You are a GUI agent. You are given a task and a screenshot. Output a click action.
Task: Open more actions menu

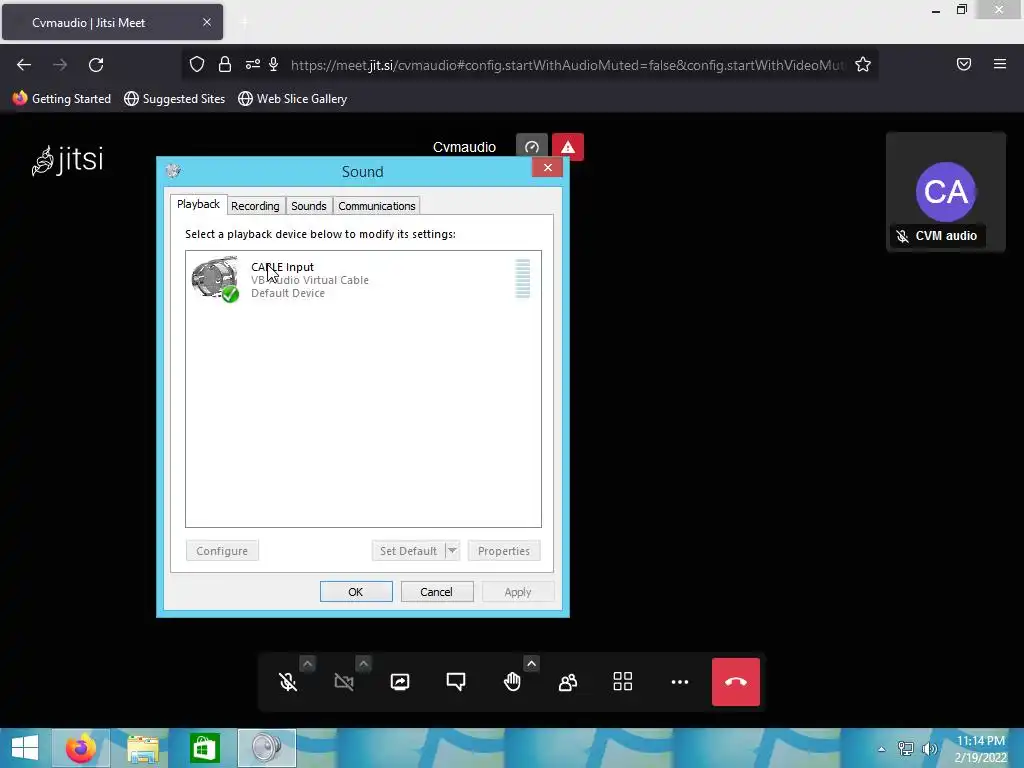680,682
